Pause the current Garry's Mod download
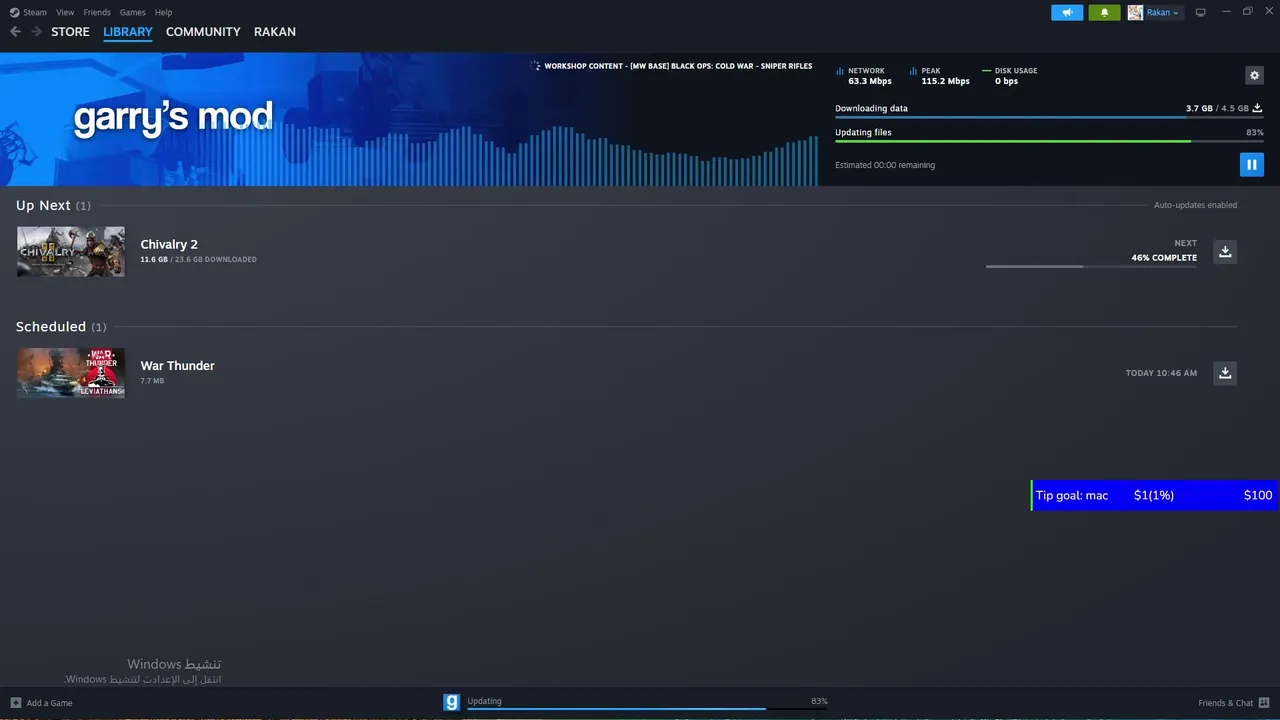 coord(1251,165)
